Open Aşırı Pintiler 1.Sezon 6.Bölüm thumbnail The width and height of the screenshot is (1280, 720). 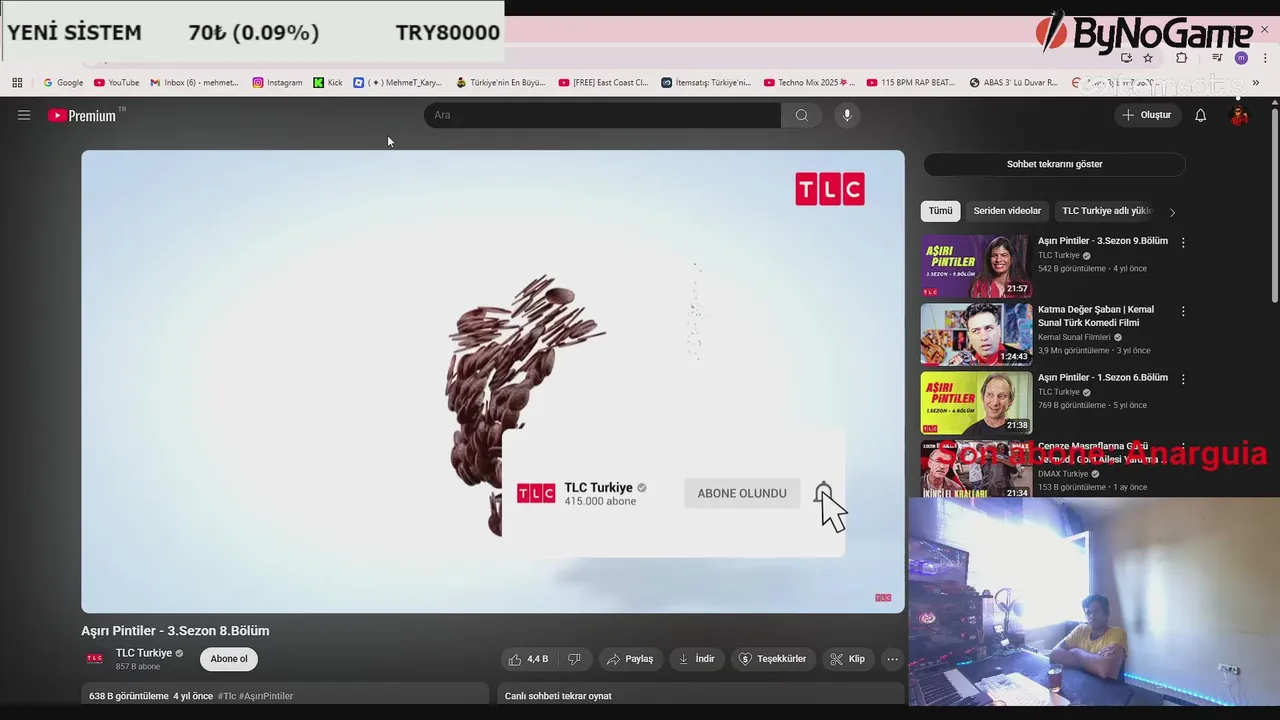click(x=976, y=403)
